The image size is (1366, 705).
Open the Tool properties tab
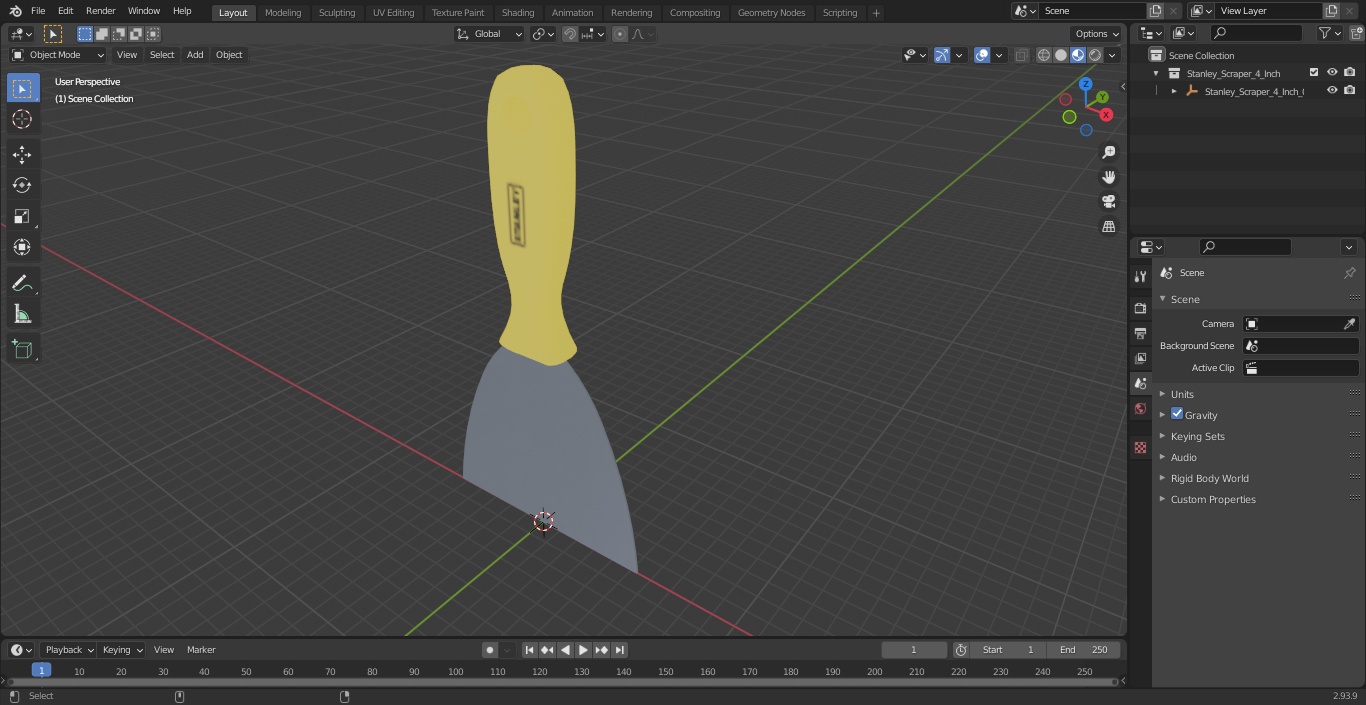[x=1140, y=276]
